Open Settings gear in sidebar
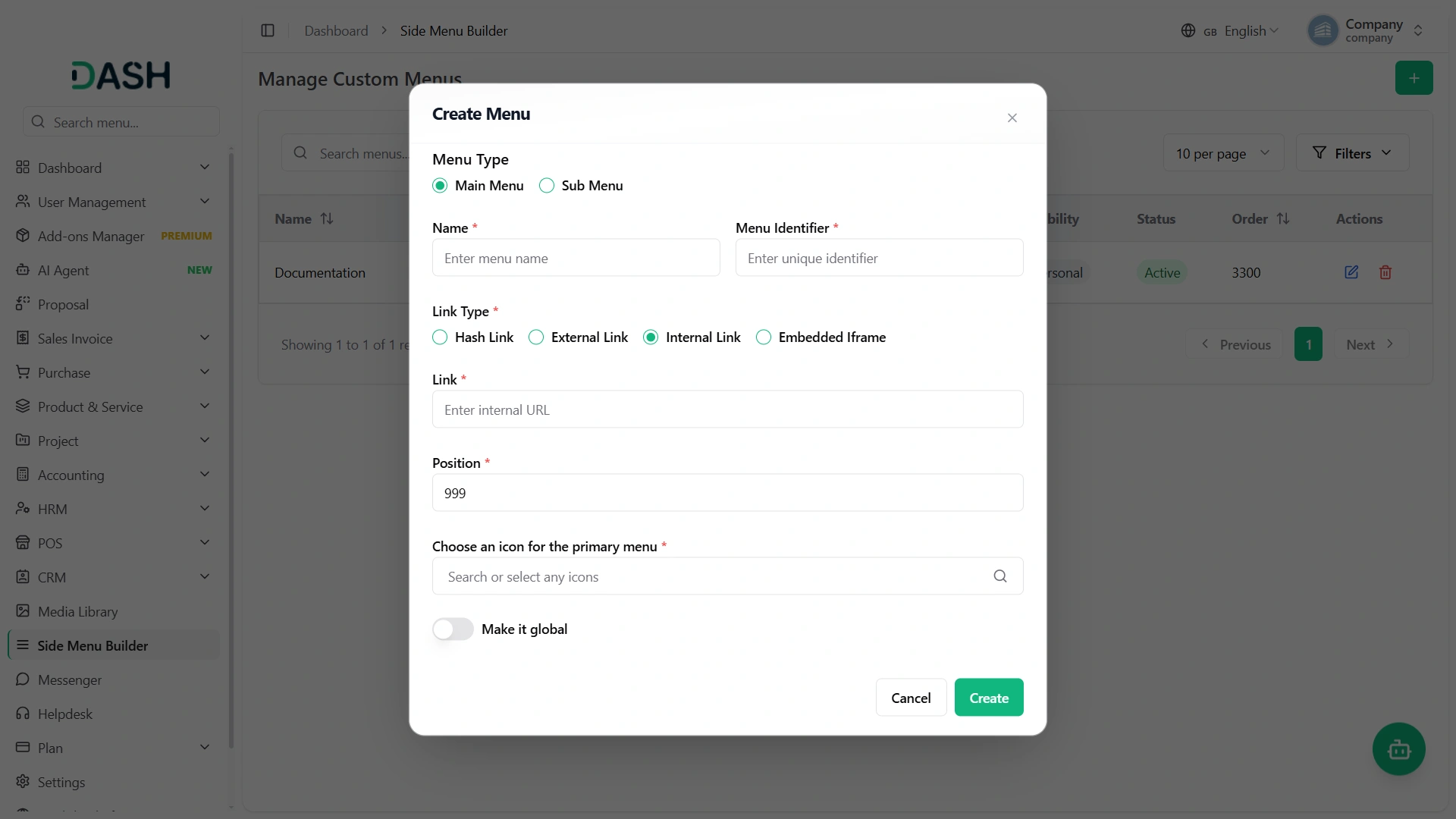Screen dimensions: 1456x819 click(23, 782)
